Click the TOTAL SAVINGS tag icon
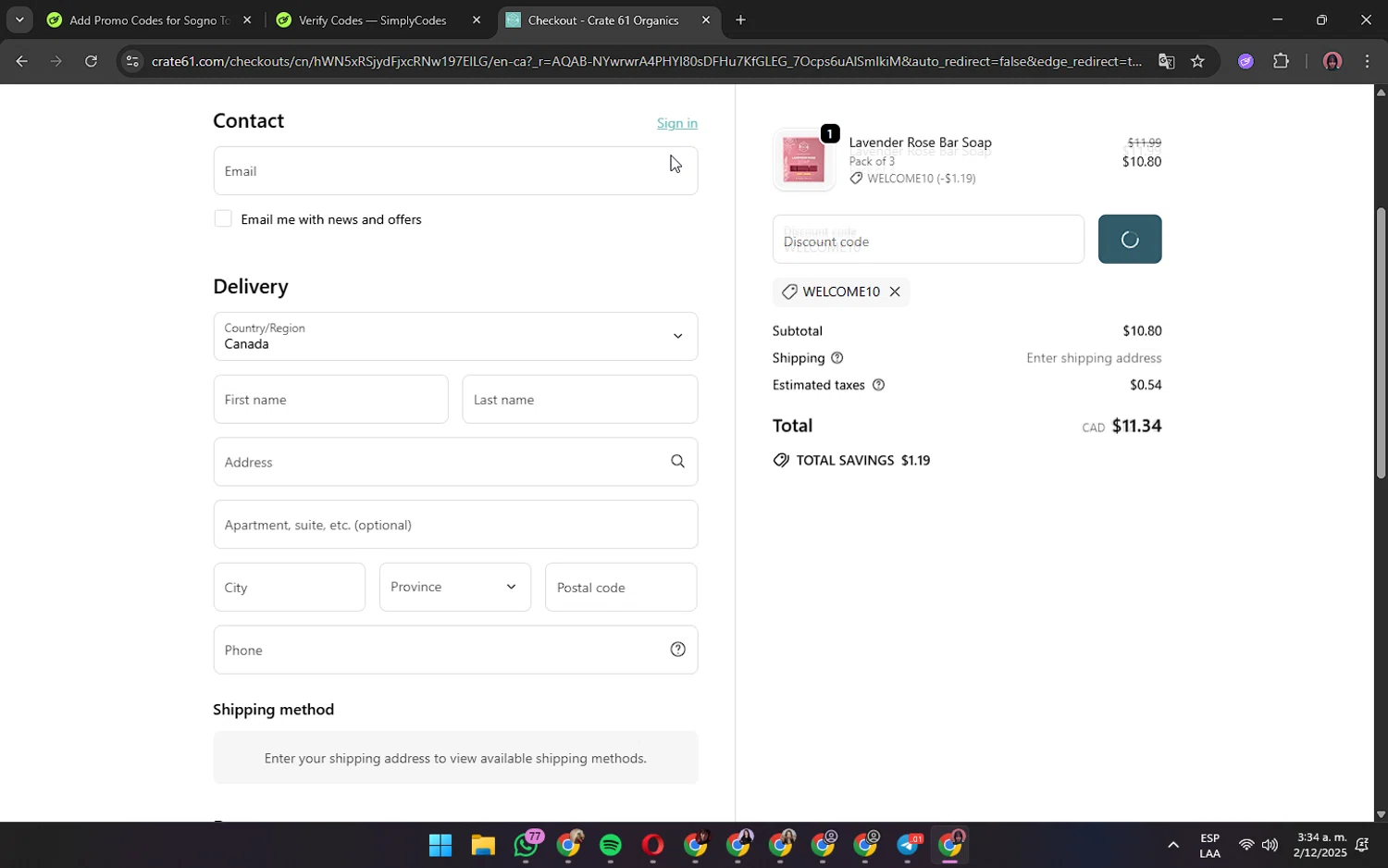Image resolution: width=1388 pixels, height=868 pixels. [781, 461]
